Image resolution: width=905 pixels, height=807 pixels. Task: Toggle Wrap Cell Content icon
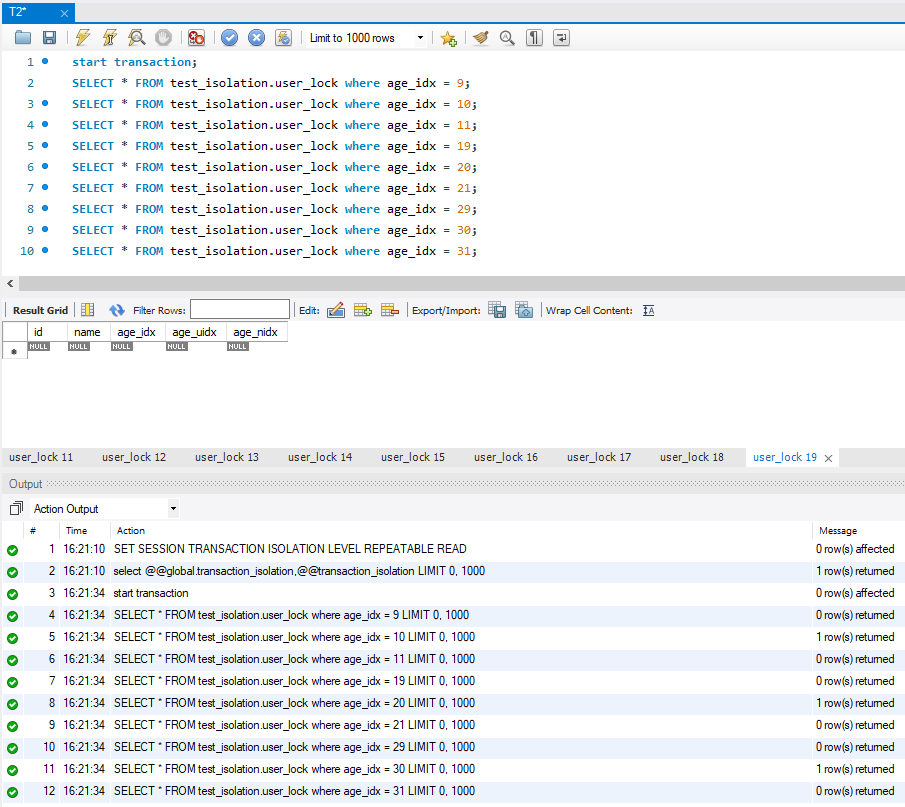[649, 311]
